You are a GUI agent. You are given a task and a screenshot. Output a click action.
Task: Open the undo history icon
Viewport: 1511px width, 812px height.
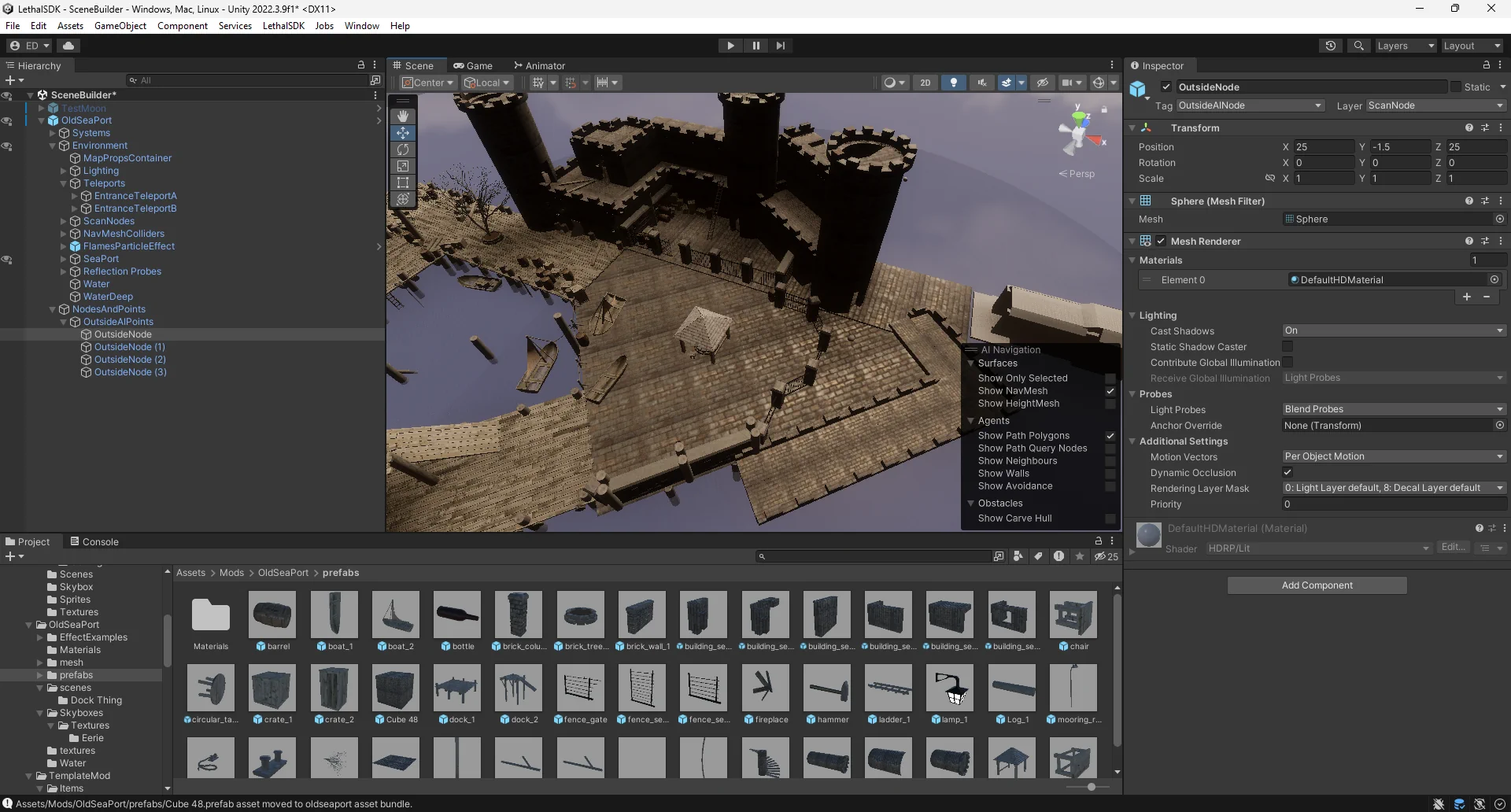point(1331,46)
